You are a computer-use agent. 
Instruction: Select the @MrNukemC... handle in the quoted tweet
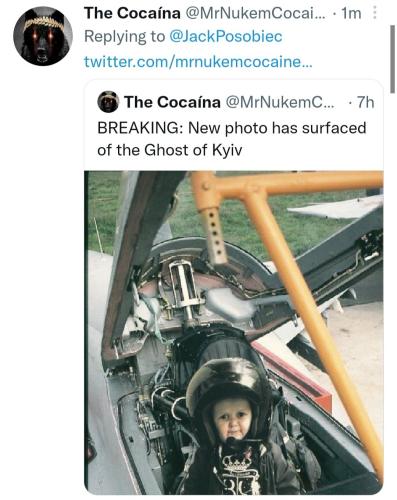280,102
